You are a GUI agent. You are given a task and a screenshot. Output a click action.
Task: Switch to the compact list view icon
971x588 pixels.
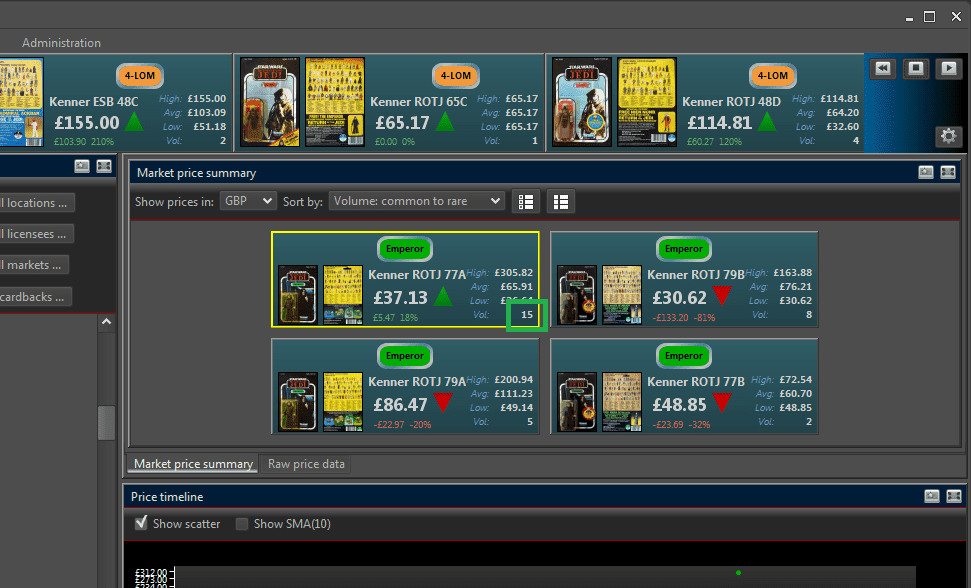pyautogui.click(x=526, y=201)
